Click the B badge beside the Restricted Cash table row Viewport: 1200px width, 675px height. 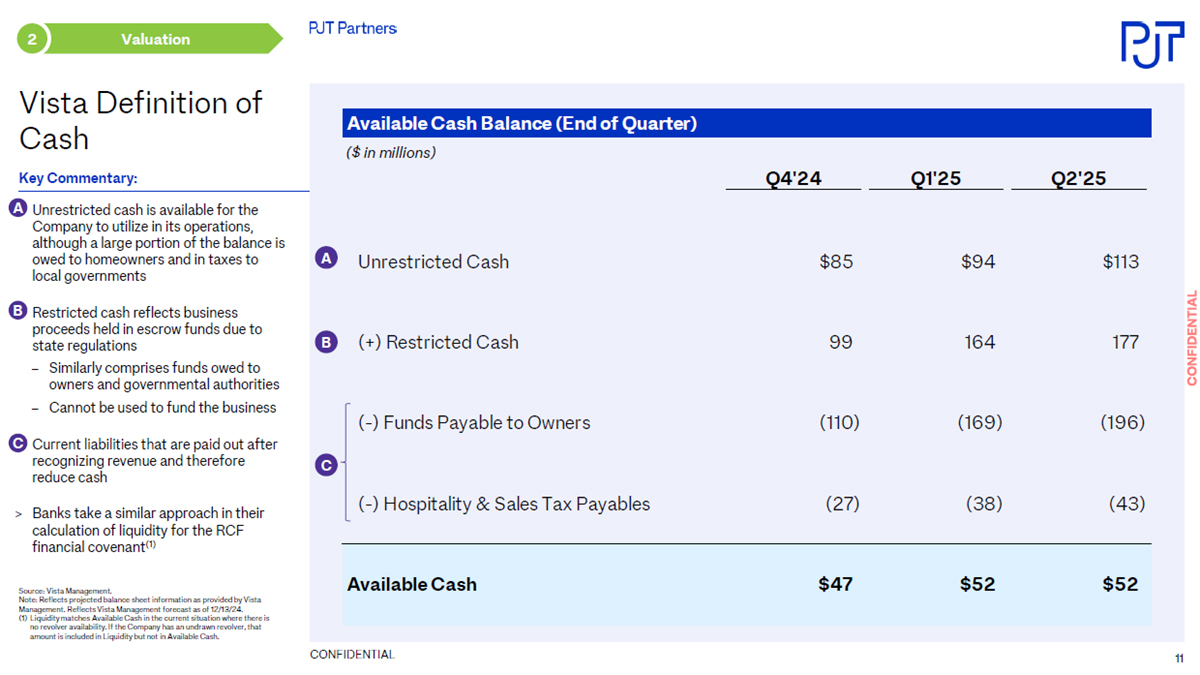tap(326, 341)
